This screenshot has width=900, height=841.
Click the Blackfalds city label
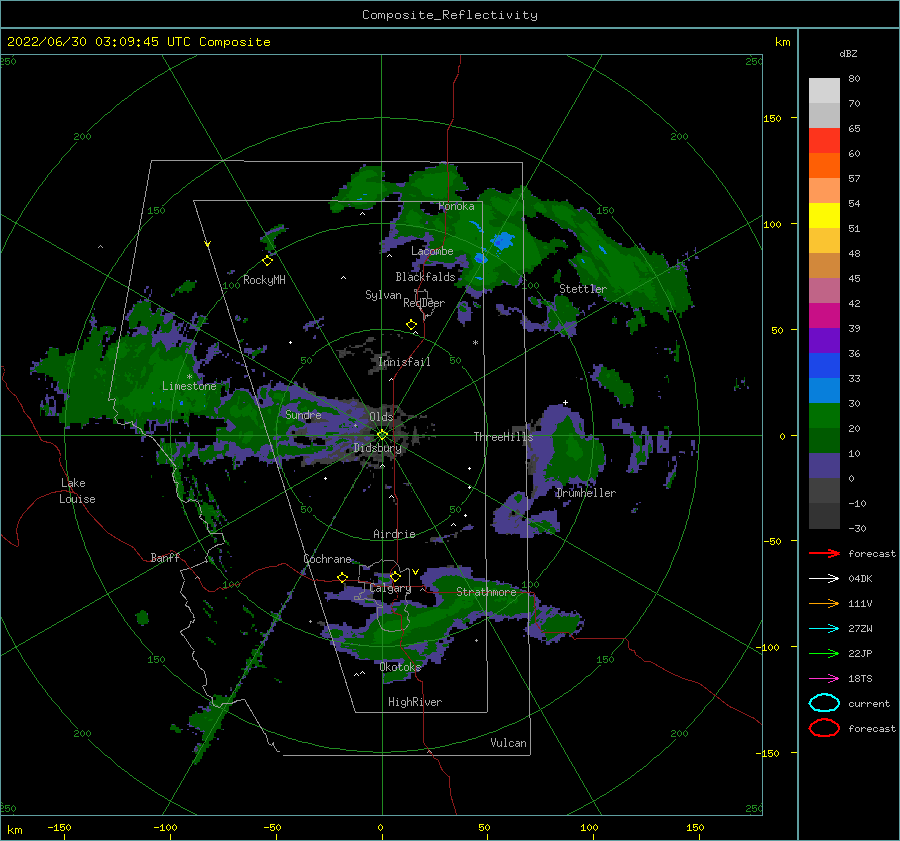pyautogui.click(x=425, y=277)
